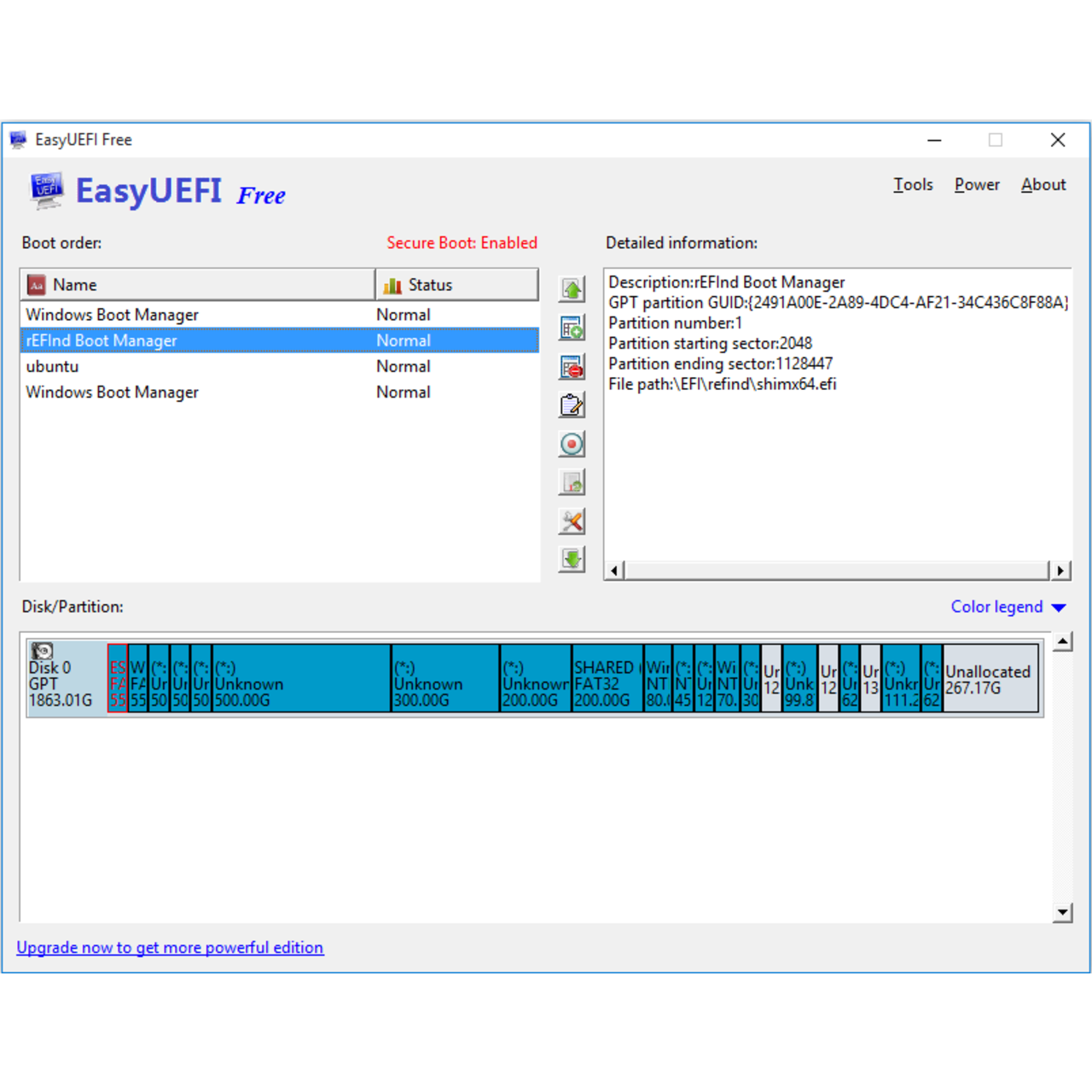The height and width of the screenshot is (1092, 1092).
Task: Click the create new boot entry icon
Action: [572, 328]
